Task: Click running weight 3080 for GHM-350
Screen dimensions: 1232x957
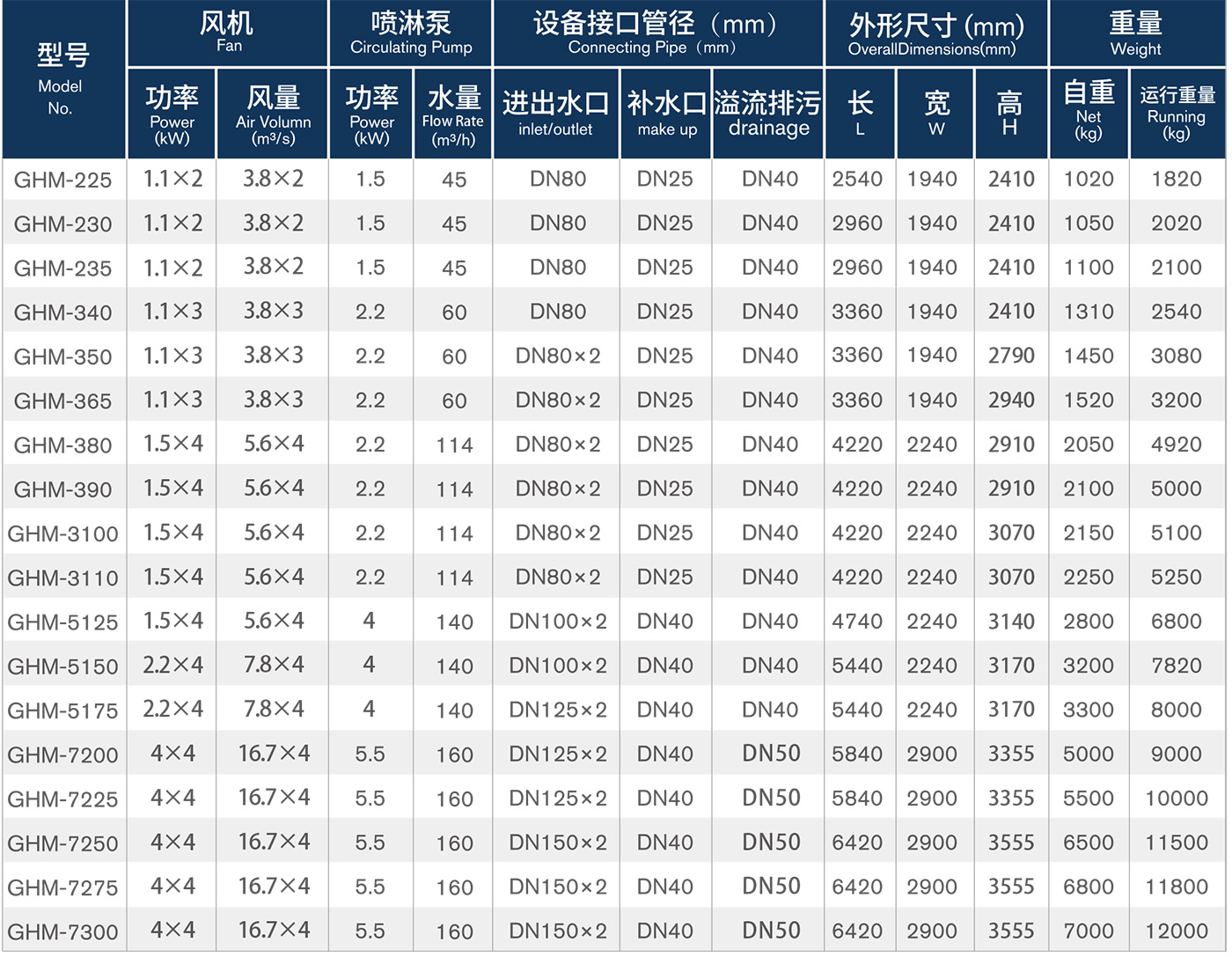Action: pyautogui.click(x=1177, y=357)
